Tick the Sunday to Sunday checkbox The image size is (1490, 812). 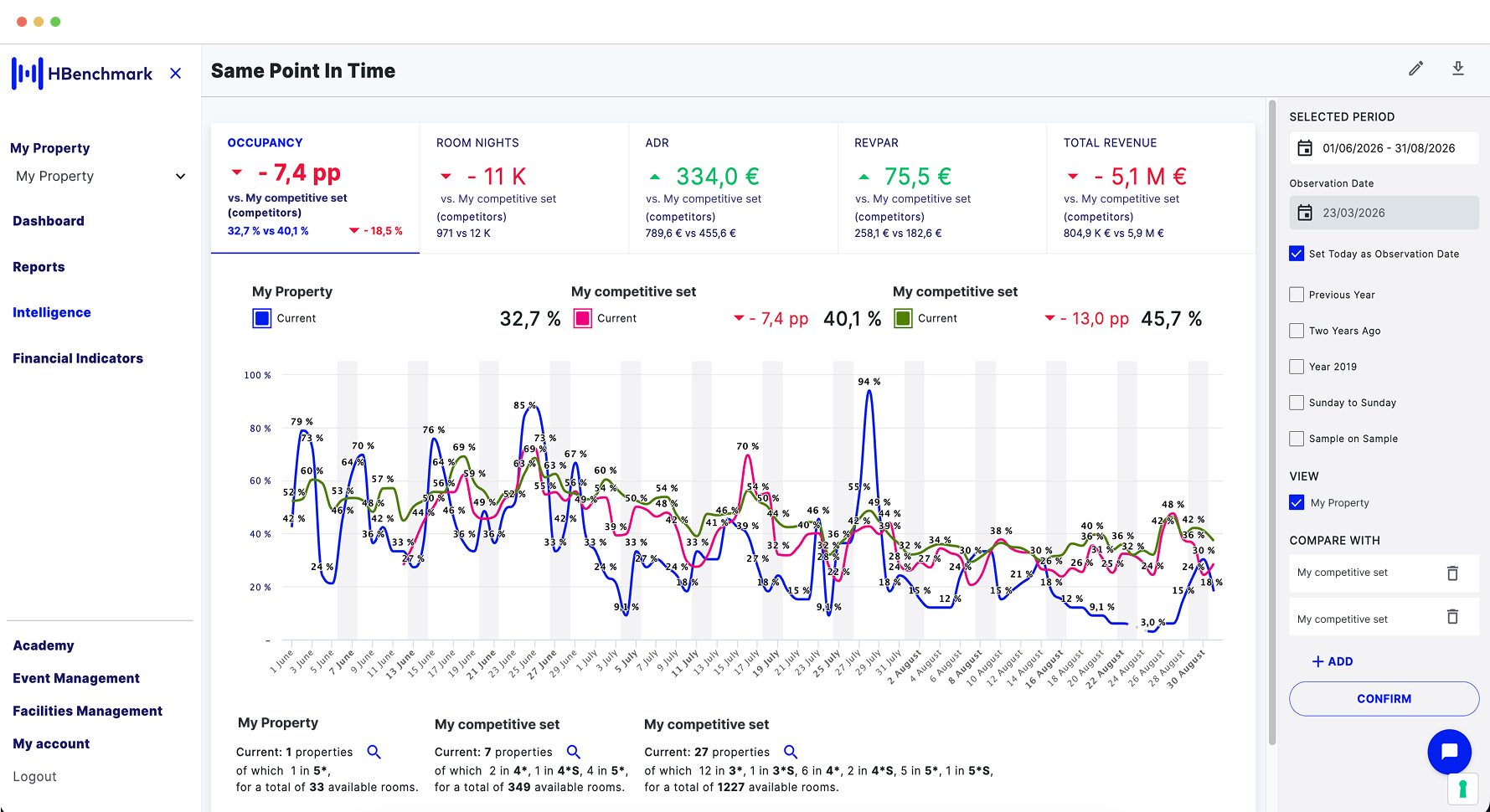pos(1297,403)
